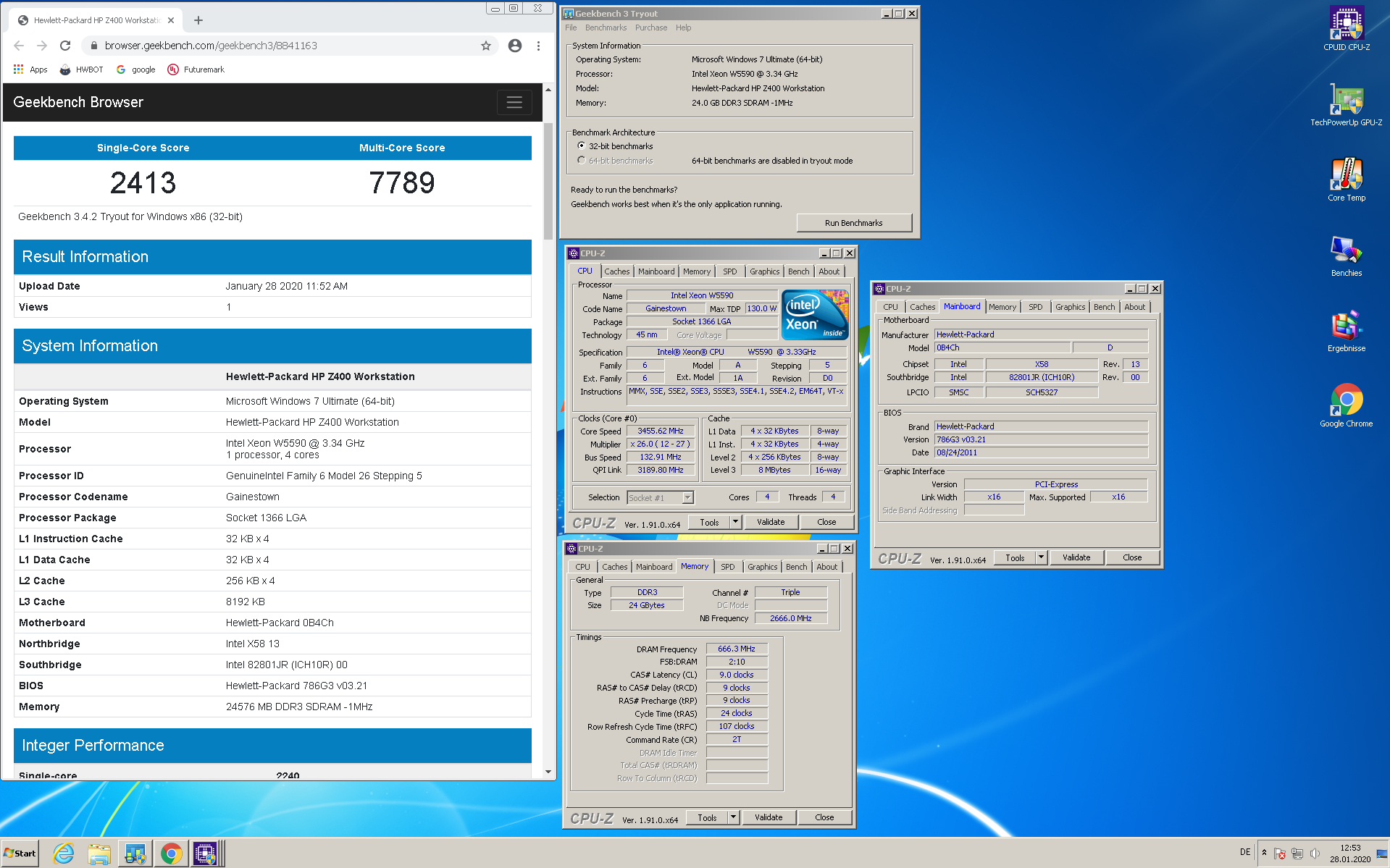Open Ergebnisse desktop icon
Screen dimensions: 1390x868
1346,331
